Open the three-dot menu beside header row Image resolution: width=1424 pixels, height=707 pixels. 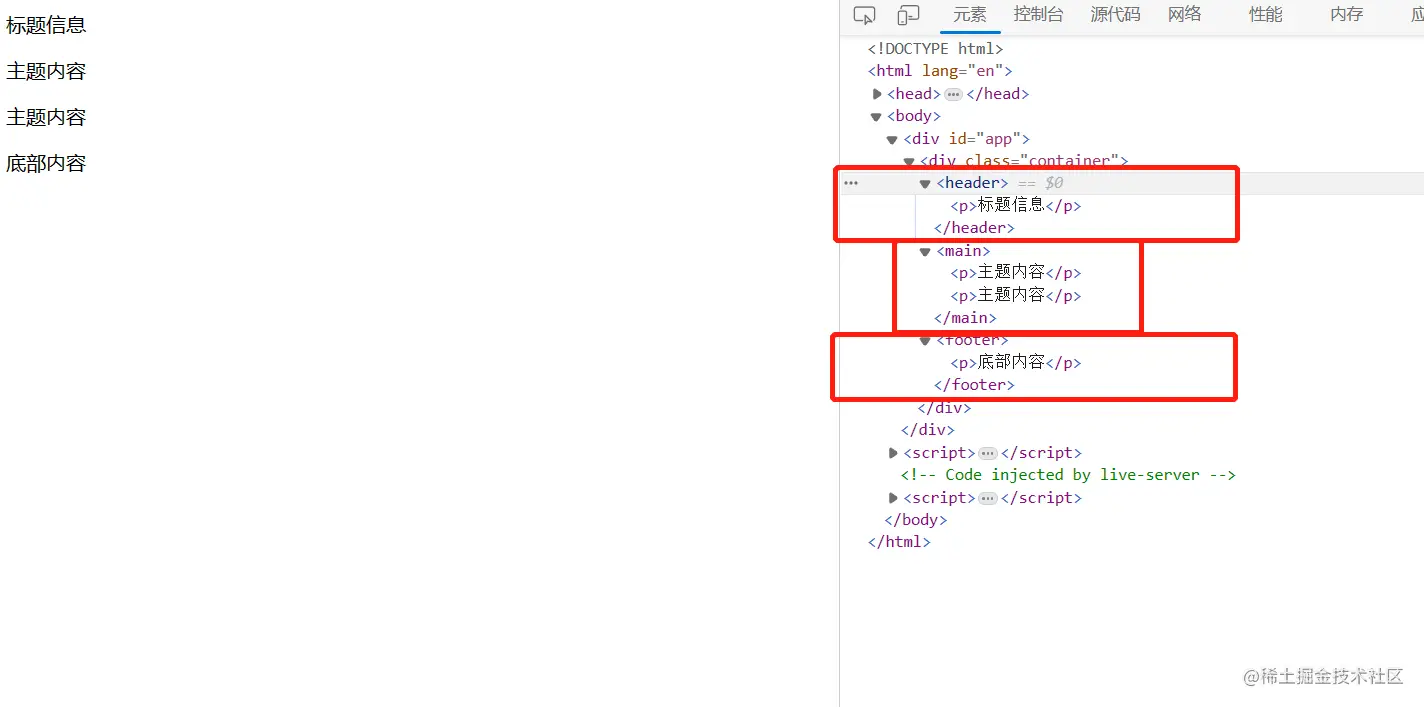(x=851, y=183)
